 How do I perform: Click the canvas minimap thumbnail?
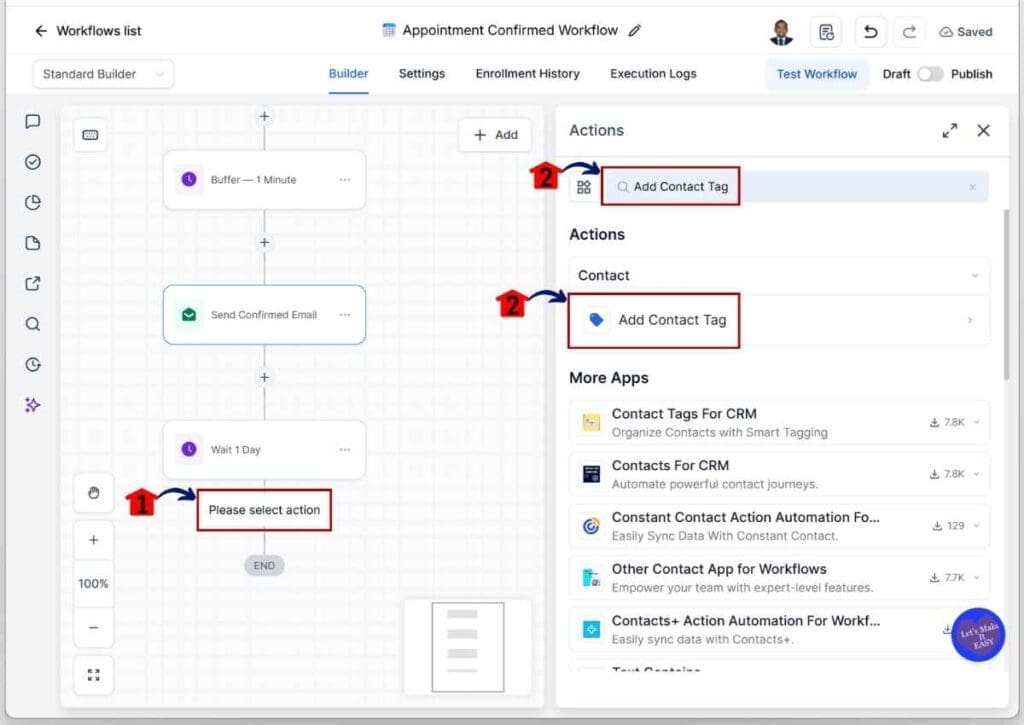(468, 647)
